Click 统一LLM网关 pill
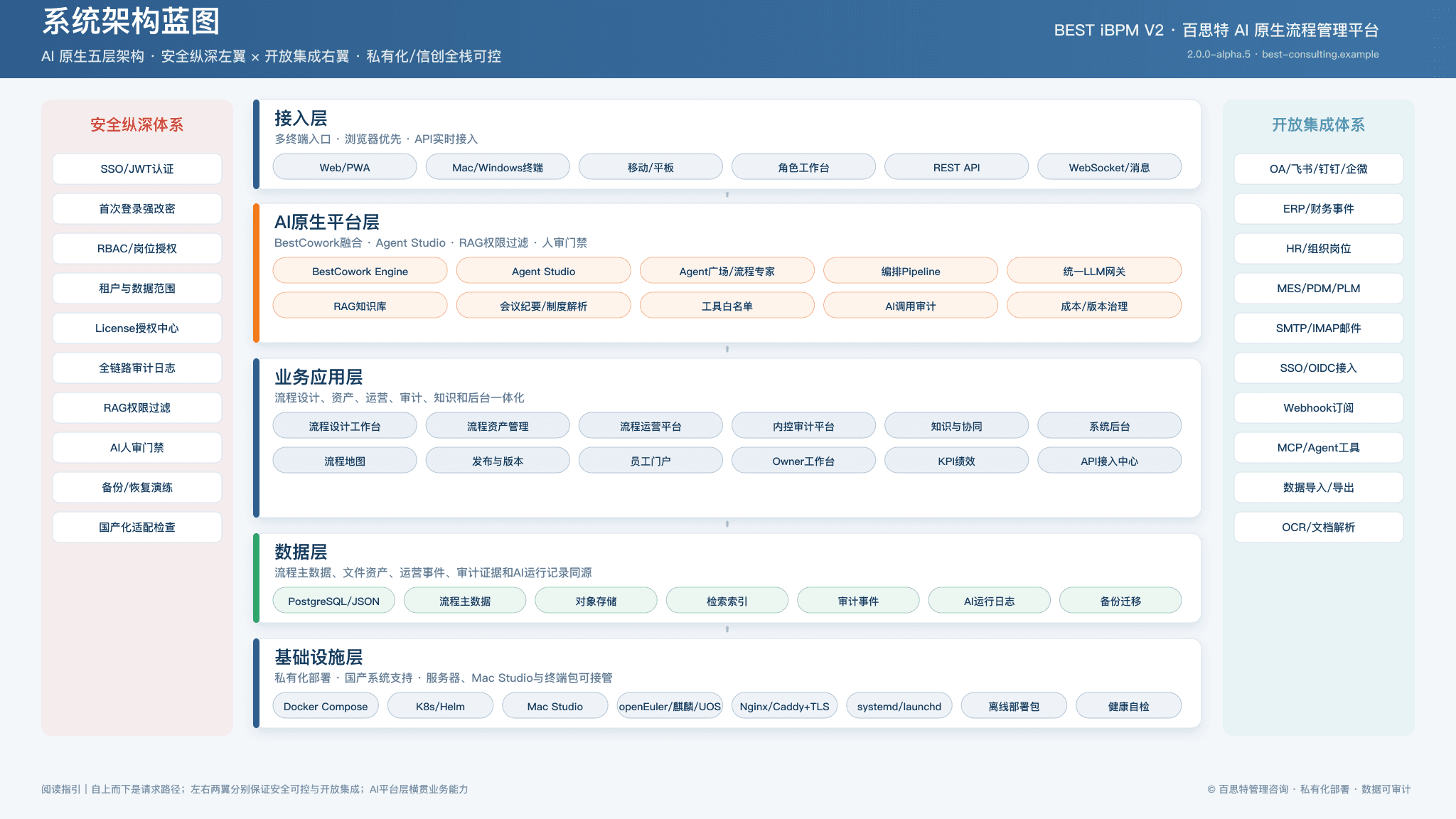 point(1094,271)
